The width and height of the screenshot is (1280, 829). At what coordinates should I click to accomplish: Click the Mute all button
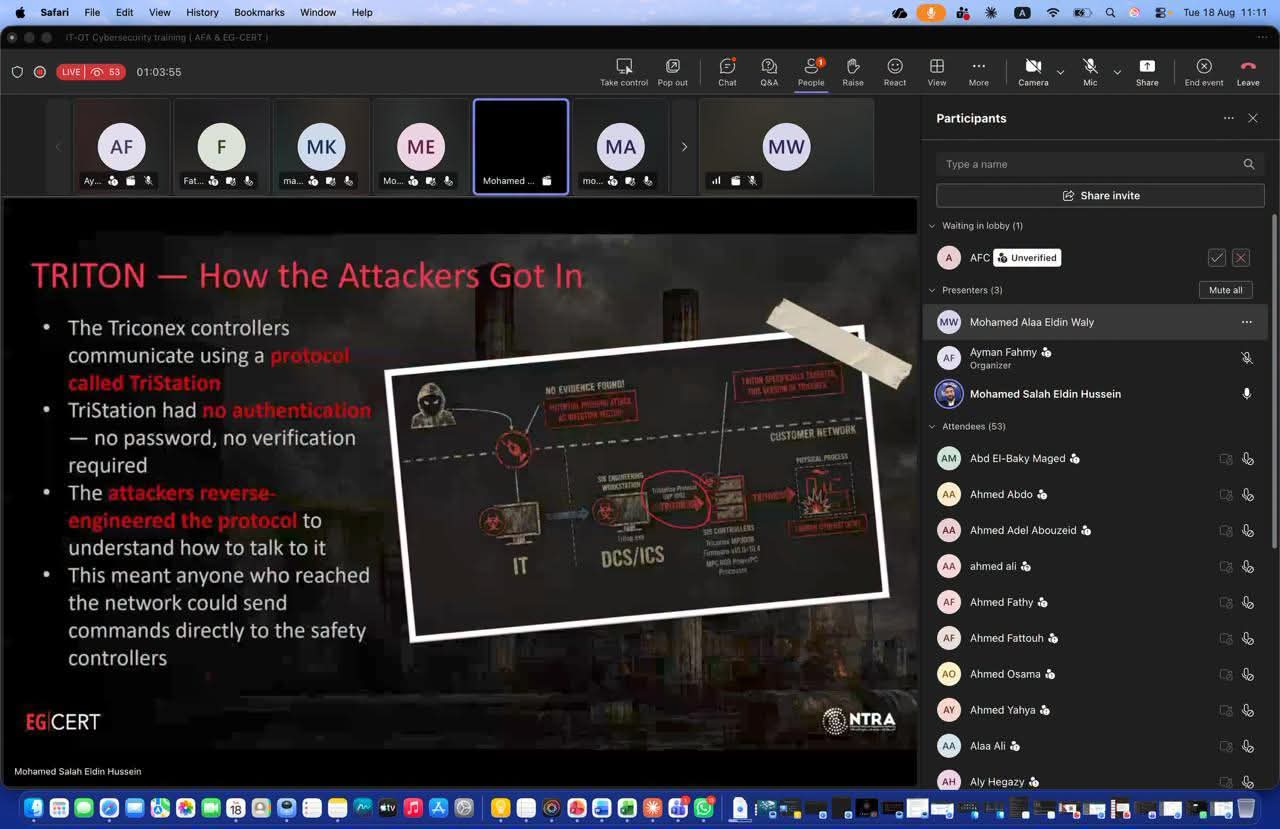pyautogui.click(x=1225, y=290)
